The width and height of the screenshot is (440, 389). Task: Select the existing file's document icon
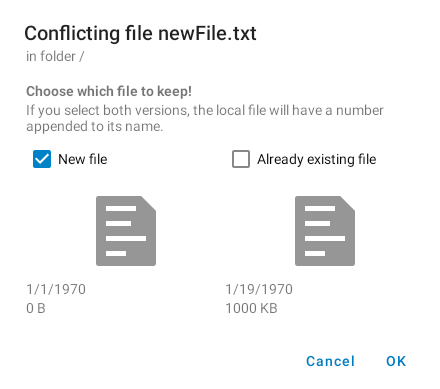pos(325,231)
